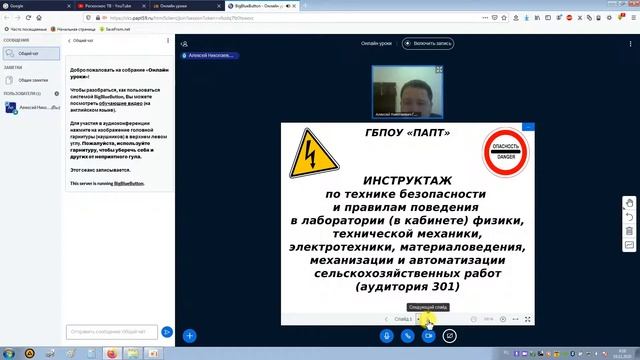The width and height of the screenshot is (640, 360).
Task: Open the blue plus actions menu
Action: (189, 336)
